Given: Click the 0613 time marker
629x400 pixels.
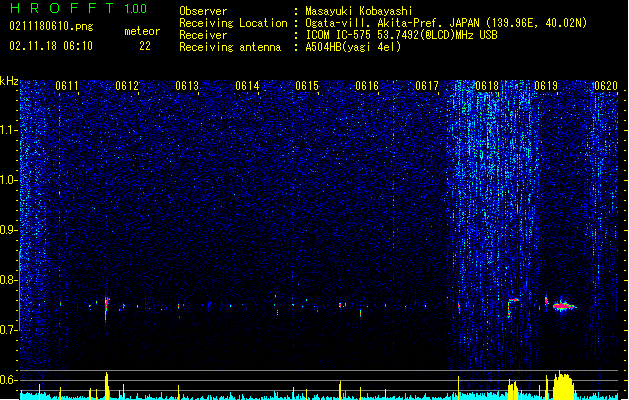Looking at the screenshot, I should (x=187, y=86).
